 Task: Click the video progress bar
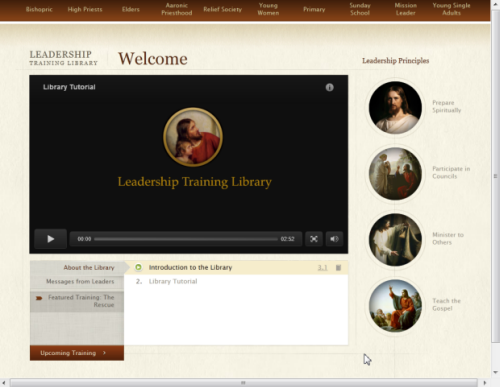pos(186,239)
